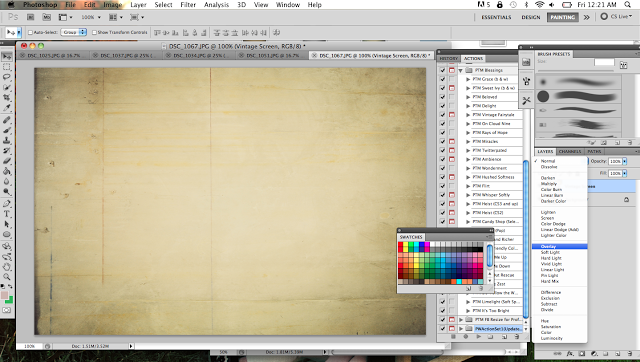640x362 pixels.
Task: Select the Move tool in toolbox
Action: click(x=7, y=57)
